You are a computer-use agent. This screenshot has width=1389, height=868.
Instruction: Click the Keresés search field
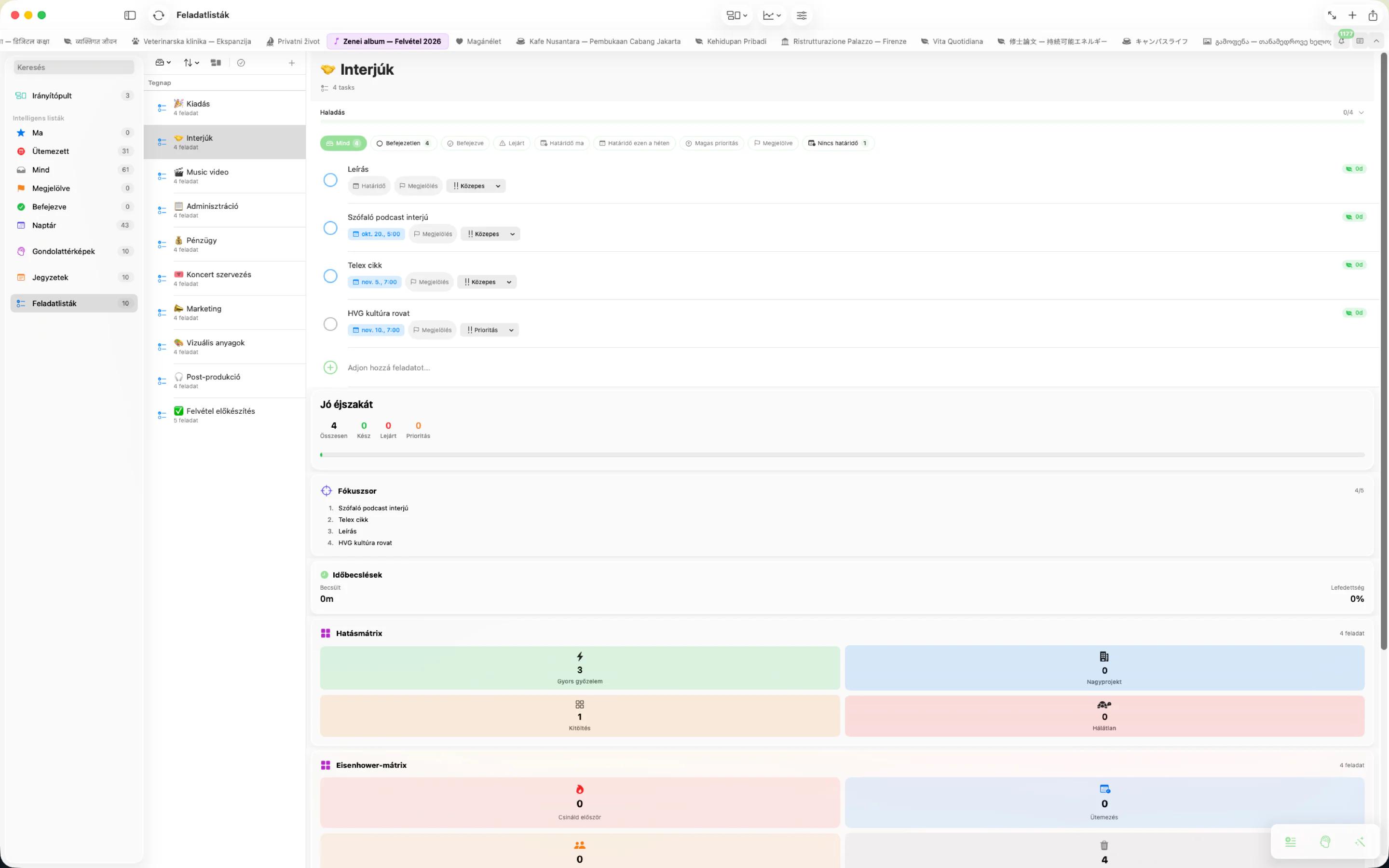coord(73,68)
